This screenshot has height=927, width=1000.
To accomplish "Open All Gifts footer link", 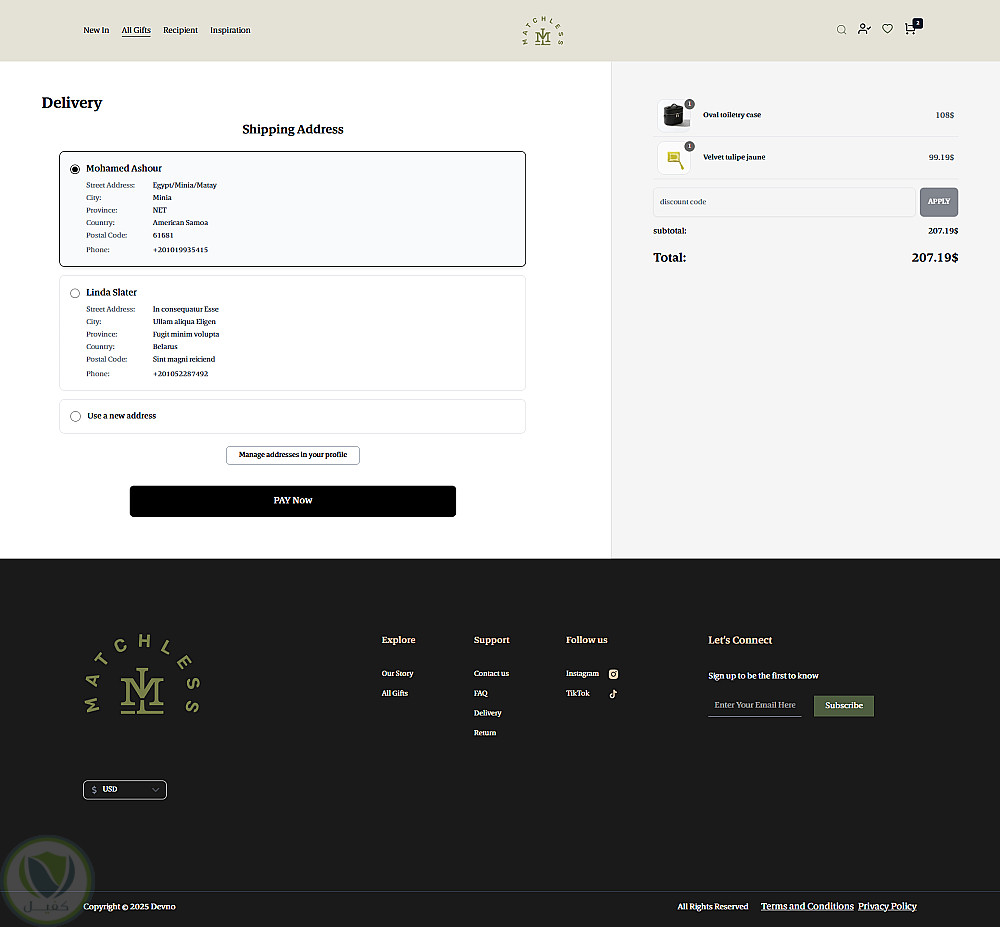I will (x=395, y=693).
